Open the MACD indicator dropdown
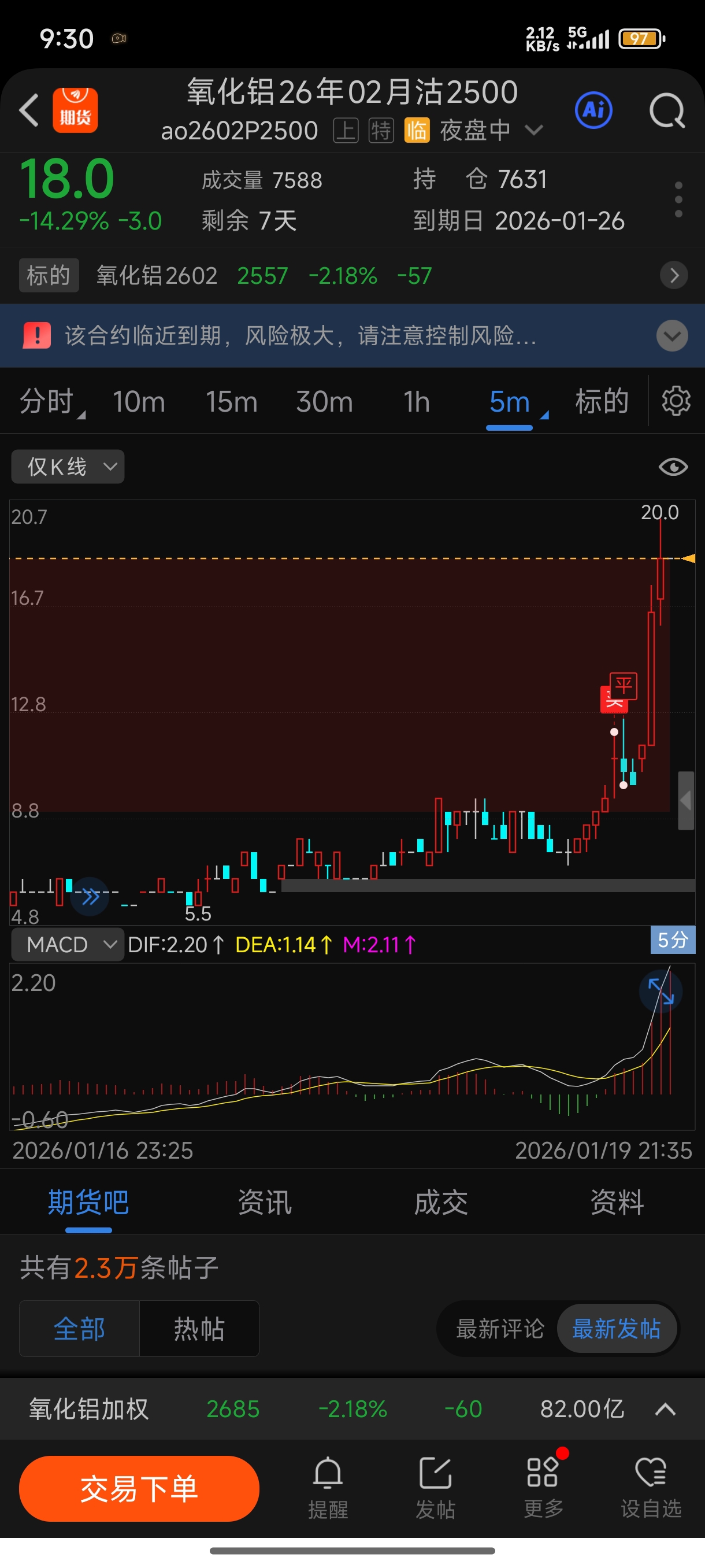This screenshot has height=1568, width=705. point(68,945)
